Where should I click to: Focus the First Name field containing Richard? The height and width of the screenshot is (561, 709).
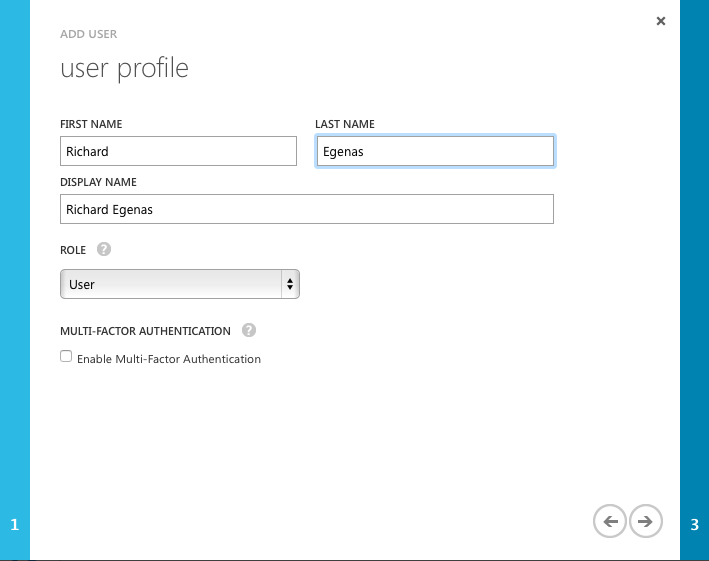(178, 151)
